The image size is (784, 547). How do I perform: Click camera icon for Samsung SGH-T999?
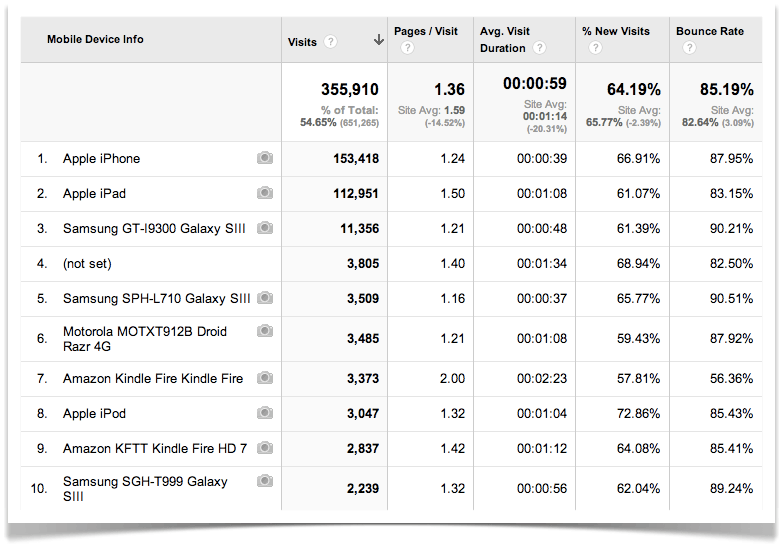pos(264,481)
